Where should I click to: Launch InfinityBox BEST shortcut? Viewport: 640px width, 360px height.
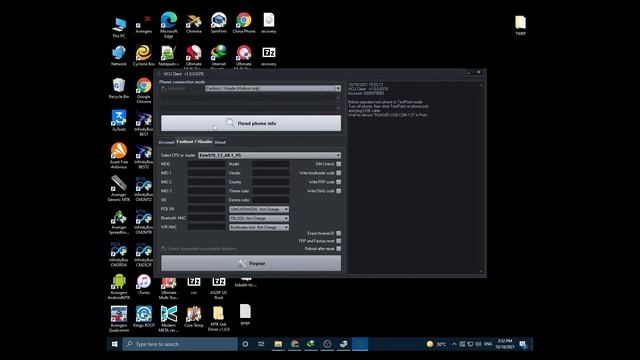coord(144,124)
